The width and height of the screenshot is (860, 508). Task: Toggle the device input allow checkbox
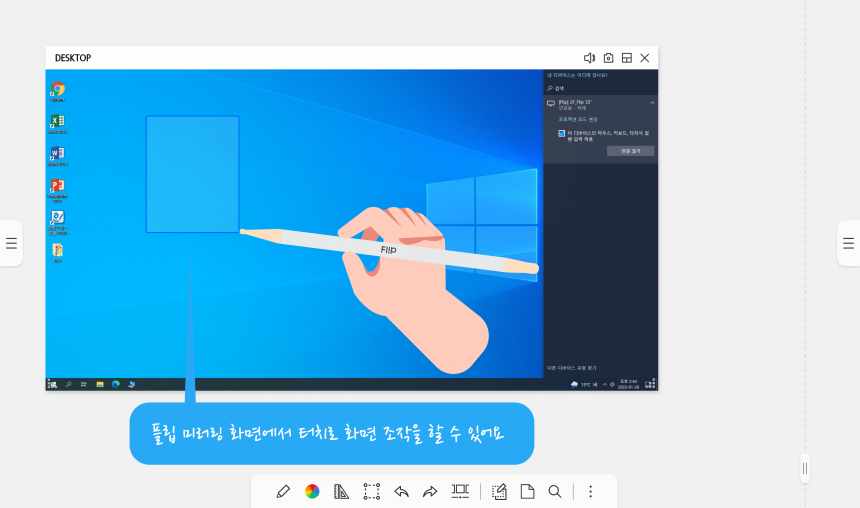point(562,133)
